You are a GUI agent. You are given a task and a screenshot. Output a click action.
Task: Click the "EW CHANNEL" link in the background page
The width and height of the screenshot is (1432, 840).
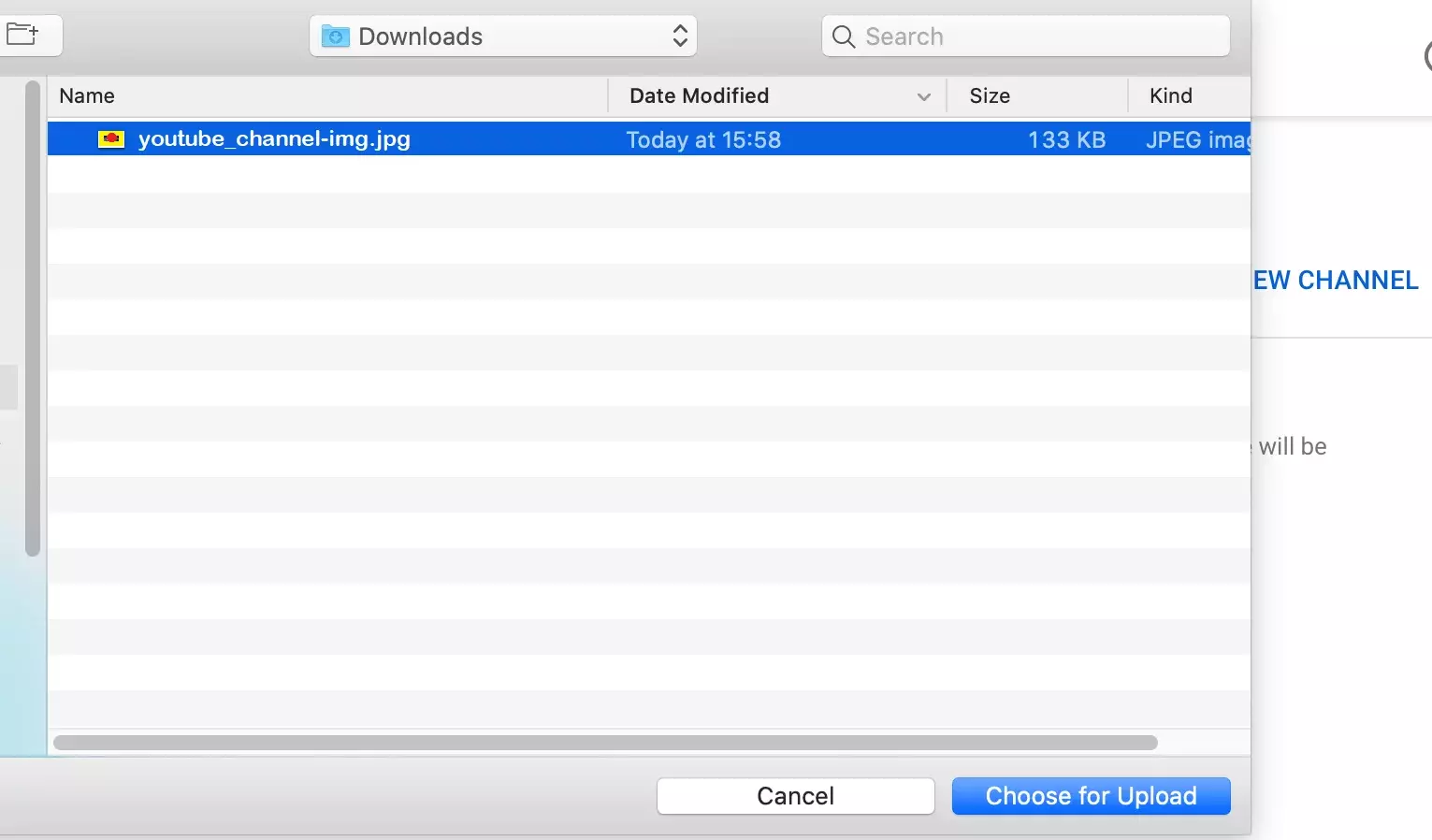(1336, 280)
